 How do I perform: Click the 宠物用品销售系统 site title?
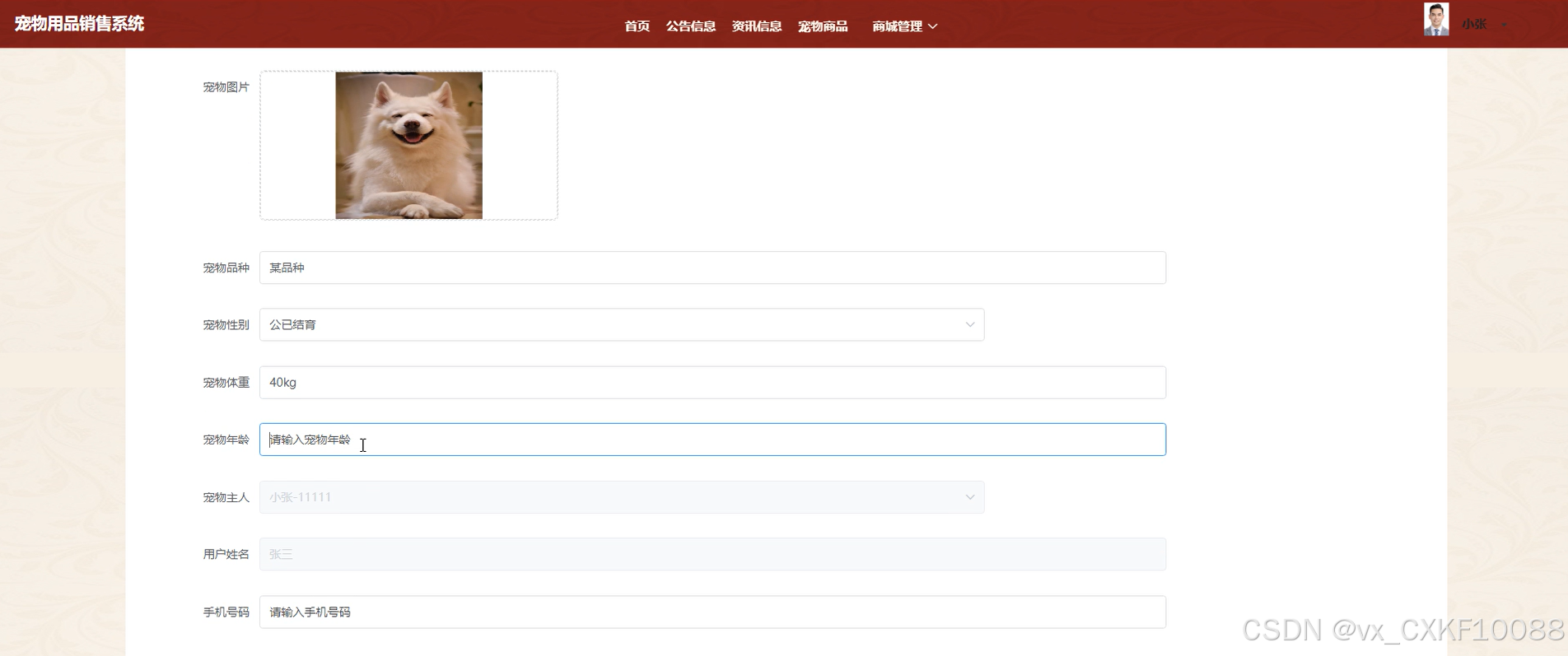79,24
